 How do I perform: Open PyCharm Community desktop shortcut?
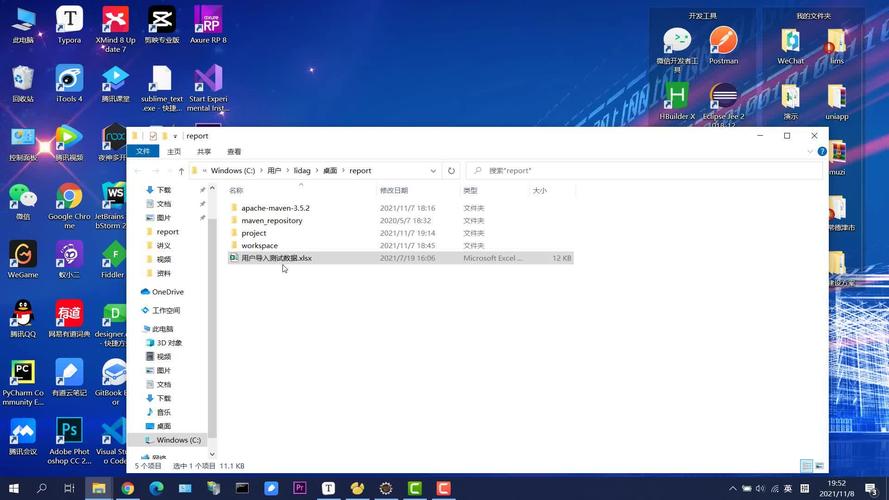(23, 383)
